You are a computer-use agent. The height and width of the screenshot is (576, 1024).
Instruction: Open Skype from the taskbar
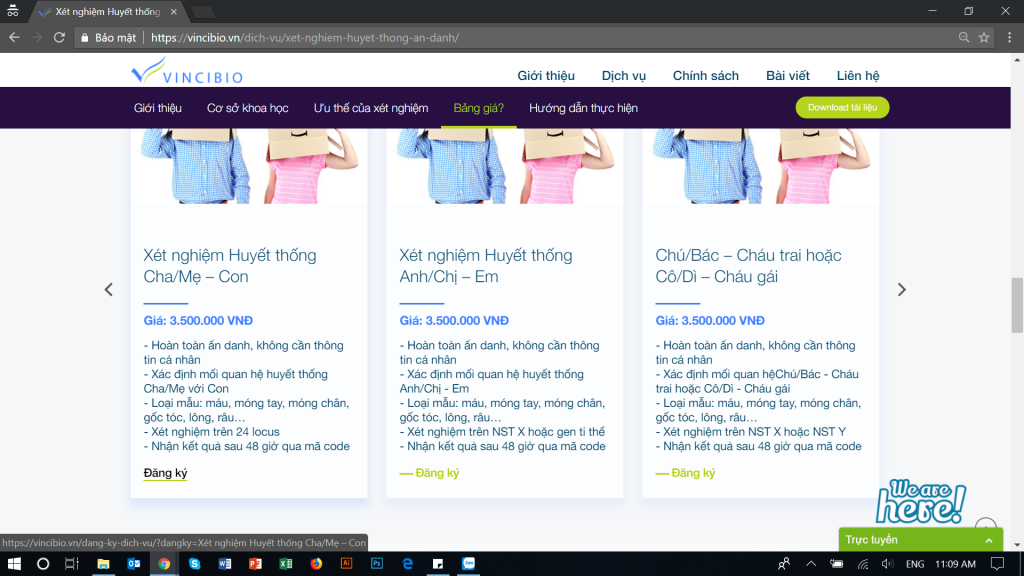(195, 564)
